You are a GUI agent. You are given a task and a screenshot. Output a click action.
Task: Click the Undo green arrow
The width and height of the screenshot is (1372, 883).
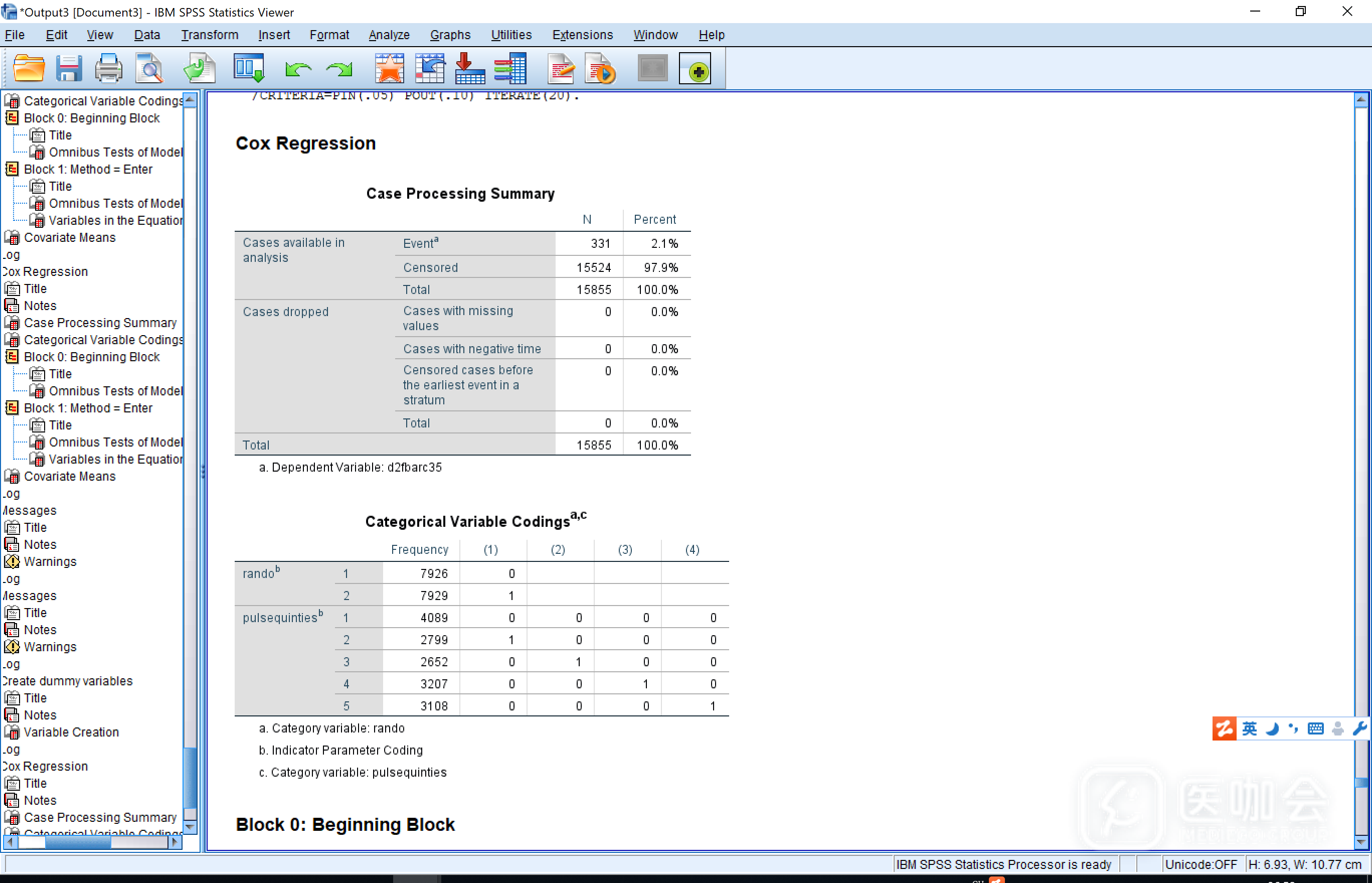pyautogui.click(x=298, y=69)
